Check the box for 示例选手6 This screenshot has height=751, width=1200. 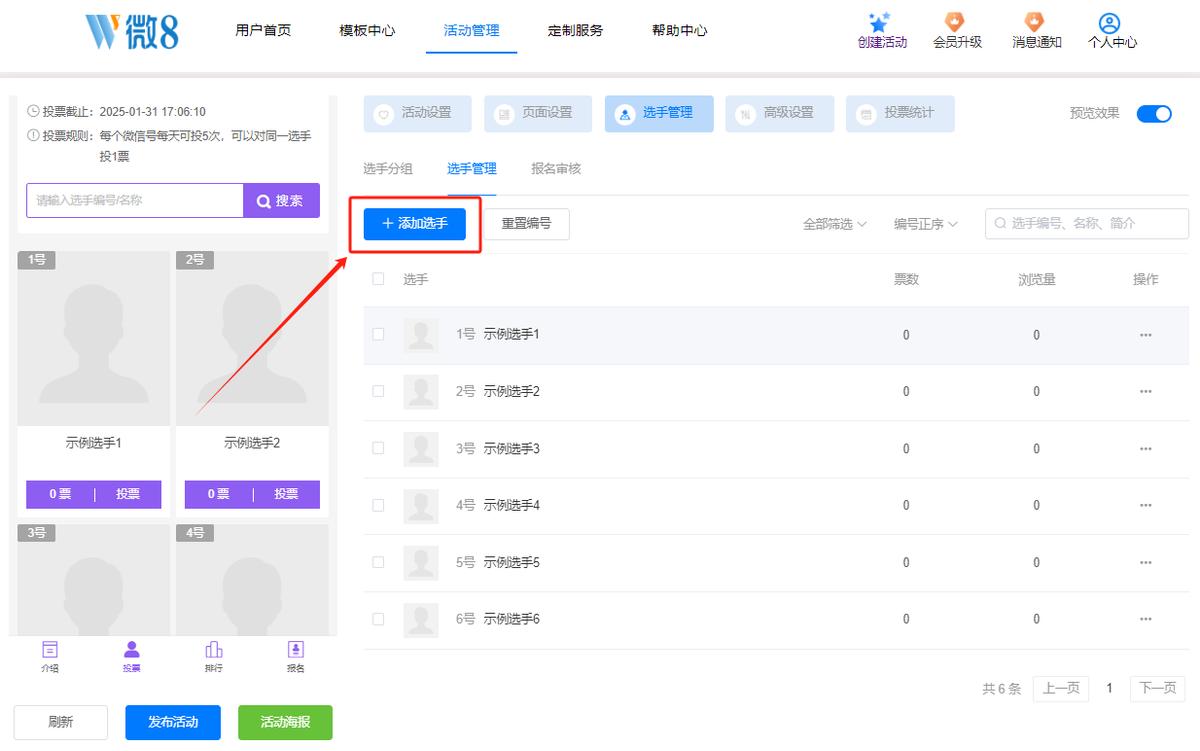point(378,619)
